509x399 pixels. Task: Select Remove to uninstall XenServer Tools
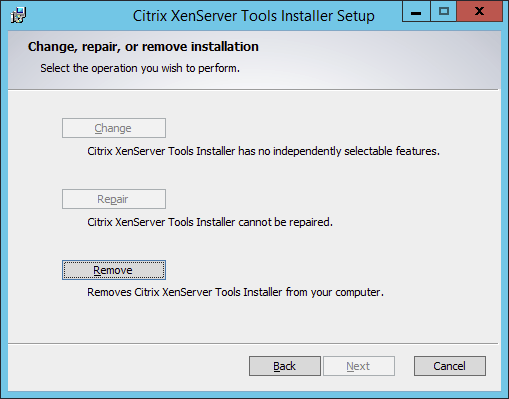pos(114,270)
